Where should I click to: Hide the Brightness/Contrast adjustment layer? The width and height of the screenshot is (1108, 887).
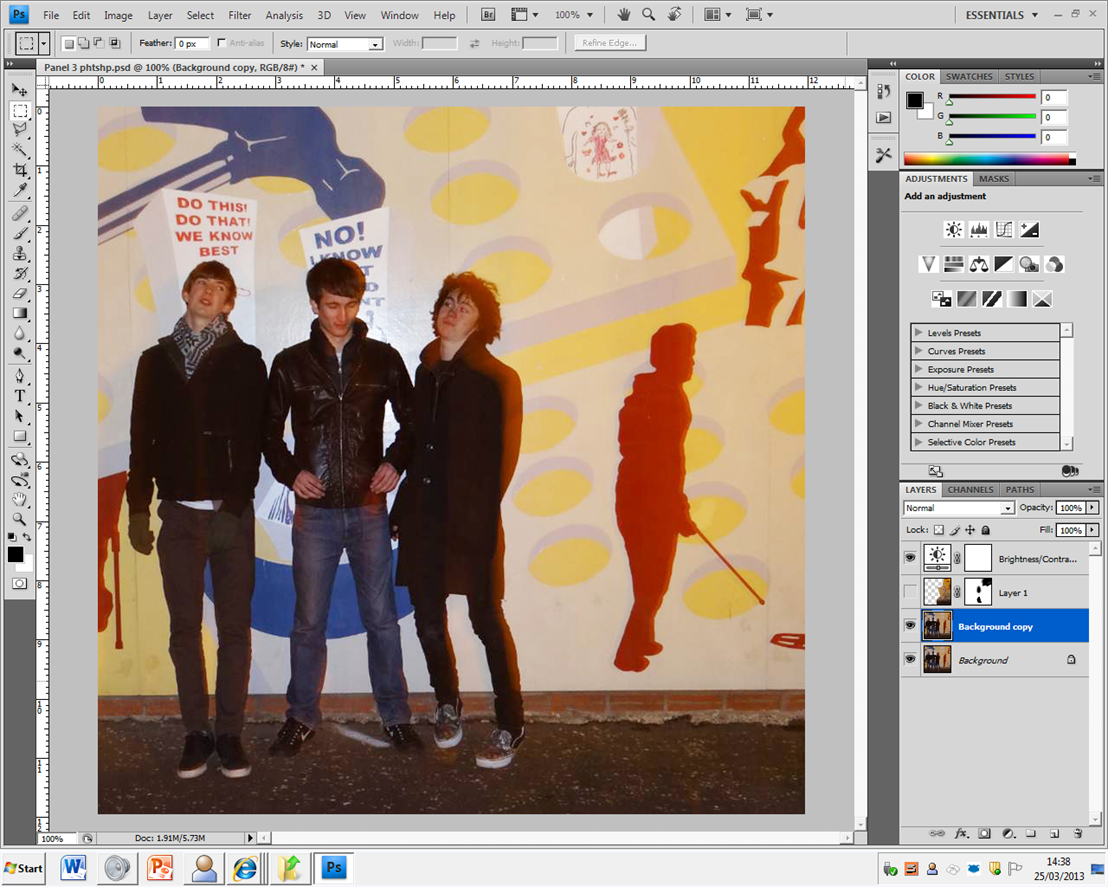(x=910, y=557)
